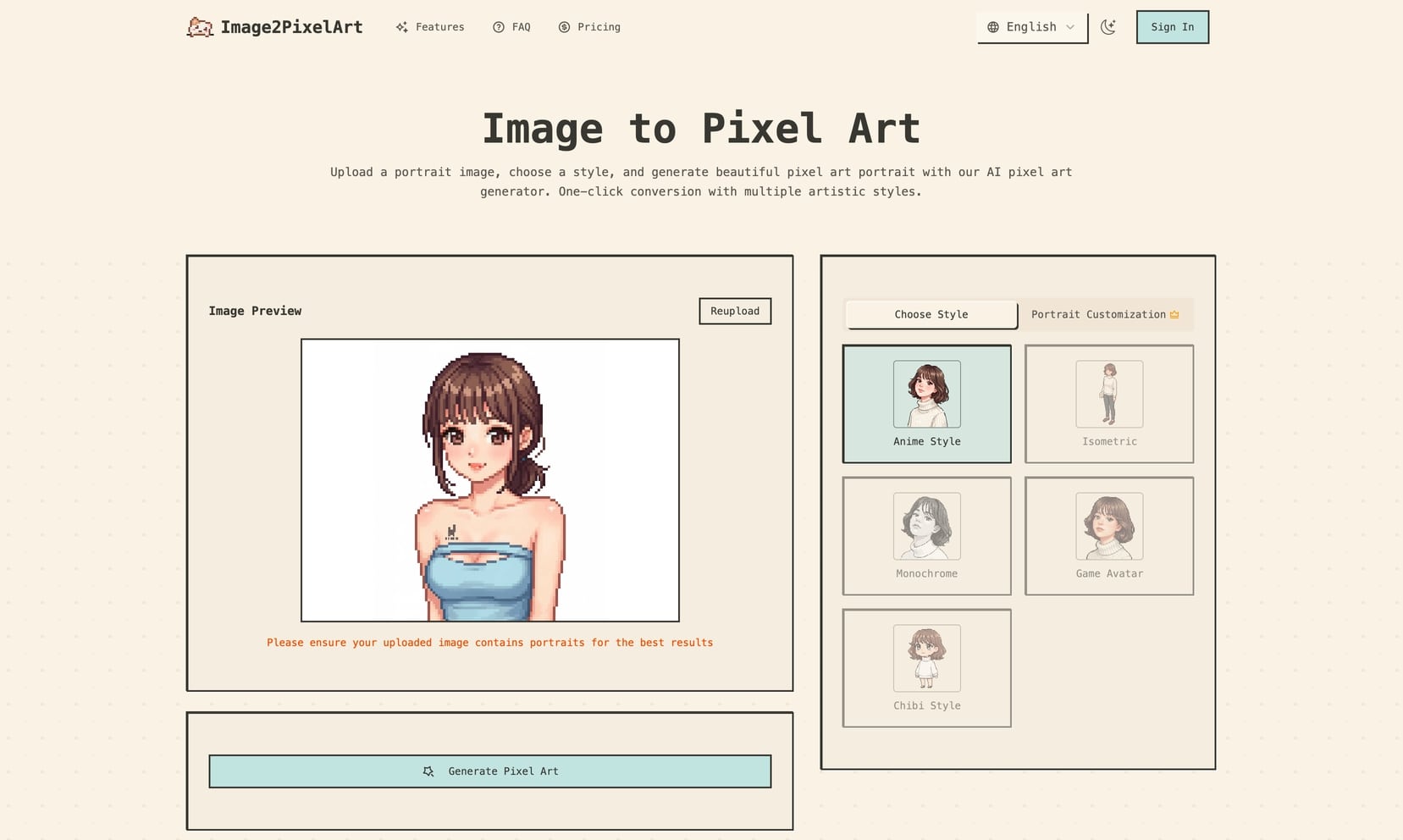
Task: Choose the Game Avatar style
Action: pos(1109,536)
